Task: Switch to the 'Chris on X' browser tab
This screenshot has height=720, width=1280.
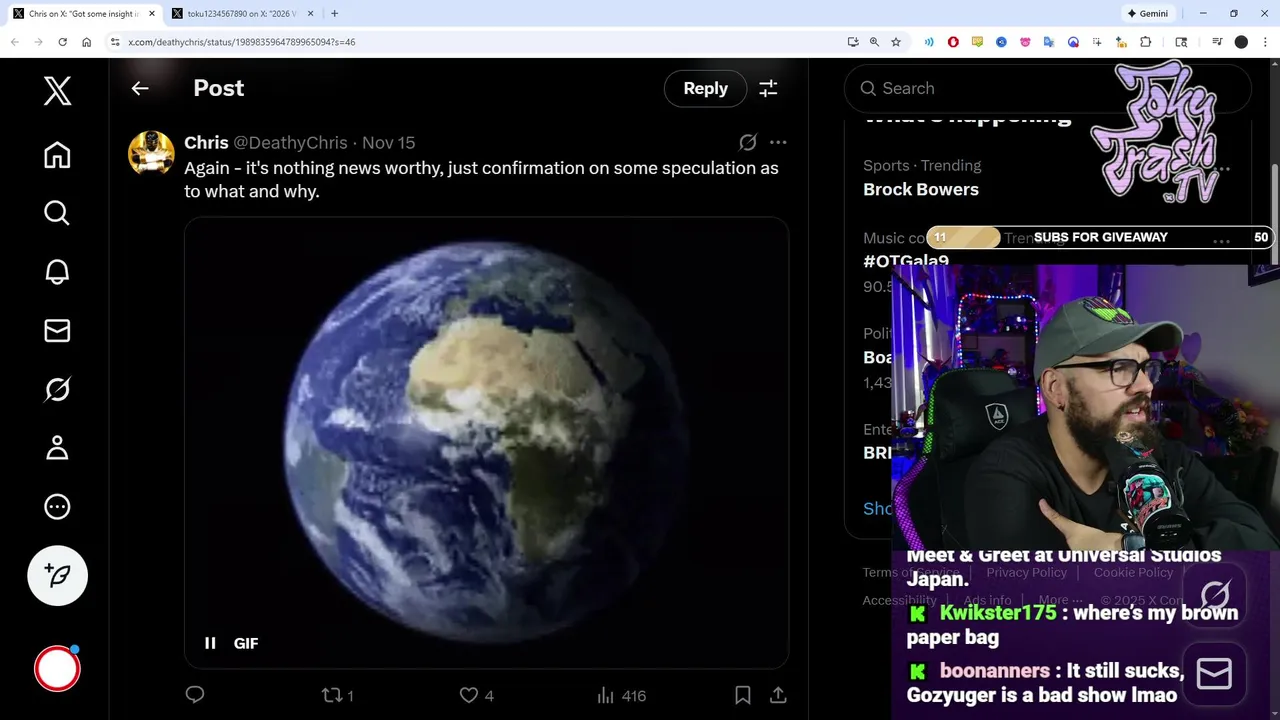Action: [x=83, y=13]
